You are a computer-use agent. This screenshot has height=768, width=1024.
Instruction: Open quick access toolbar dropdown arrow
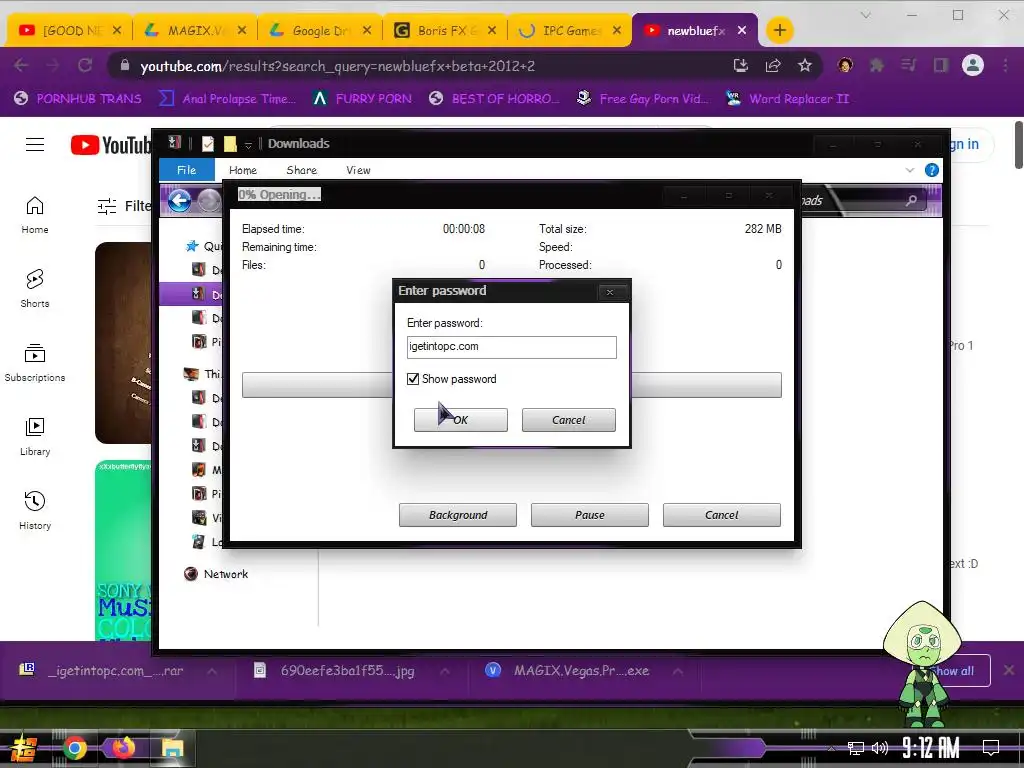click(x=248, y=144)
